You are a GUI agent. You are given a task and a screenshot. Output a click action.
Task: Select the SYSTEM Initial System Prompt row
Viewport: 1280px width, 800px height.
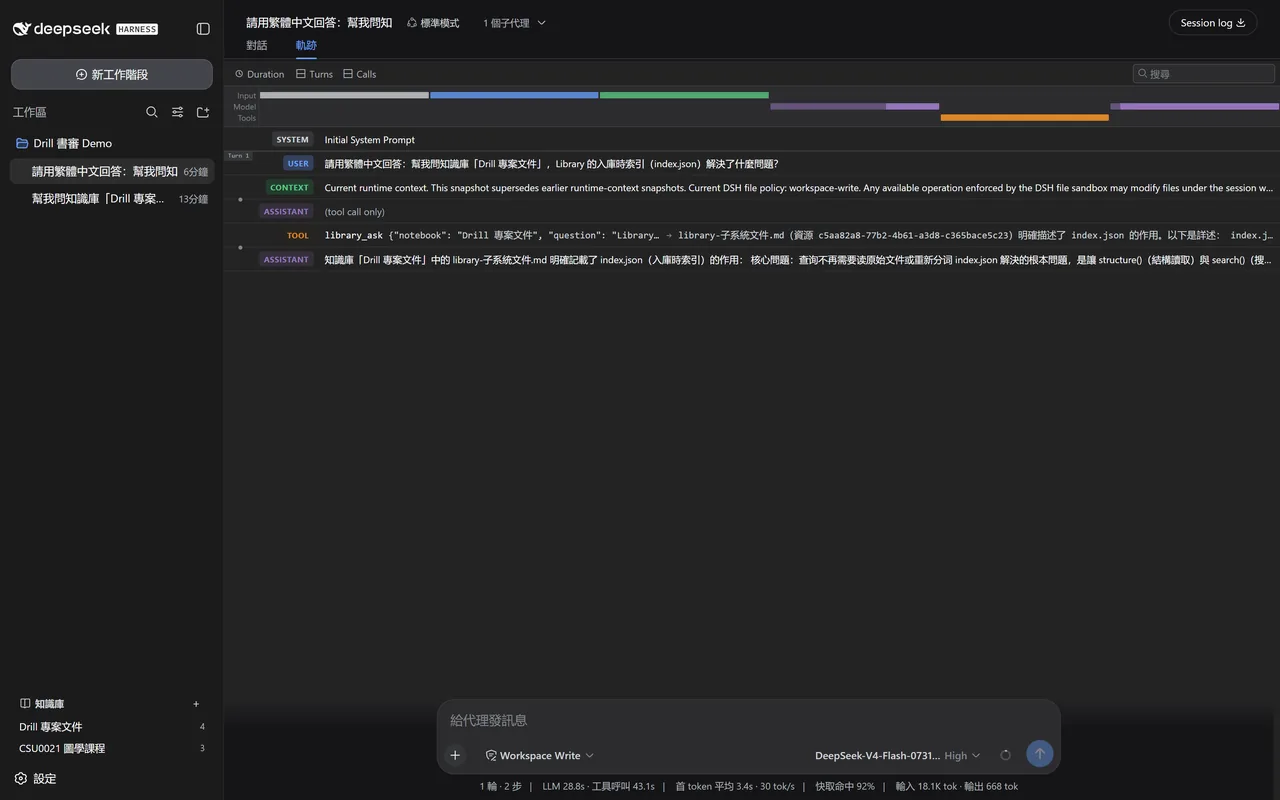coord(751,140)
